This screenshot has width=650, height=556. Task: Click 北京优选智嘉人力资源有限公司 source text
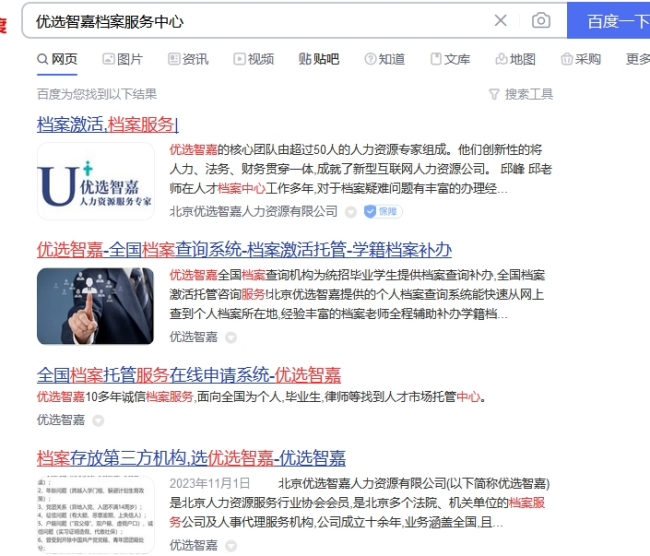(x=253, y=211)
